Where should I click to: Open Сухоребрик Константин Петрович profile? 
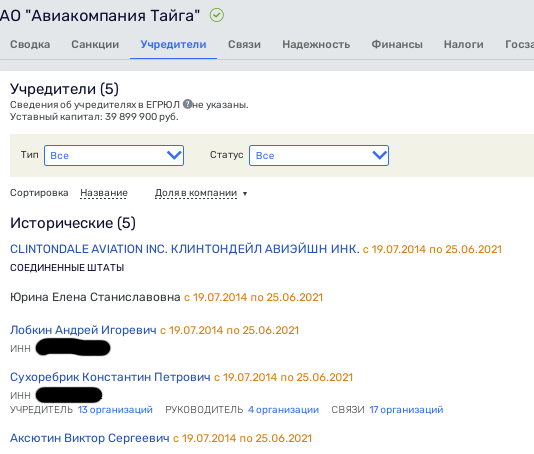pos(110,377)
